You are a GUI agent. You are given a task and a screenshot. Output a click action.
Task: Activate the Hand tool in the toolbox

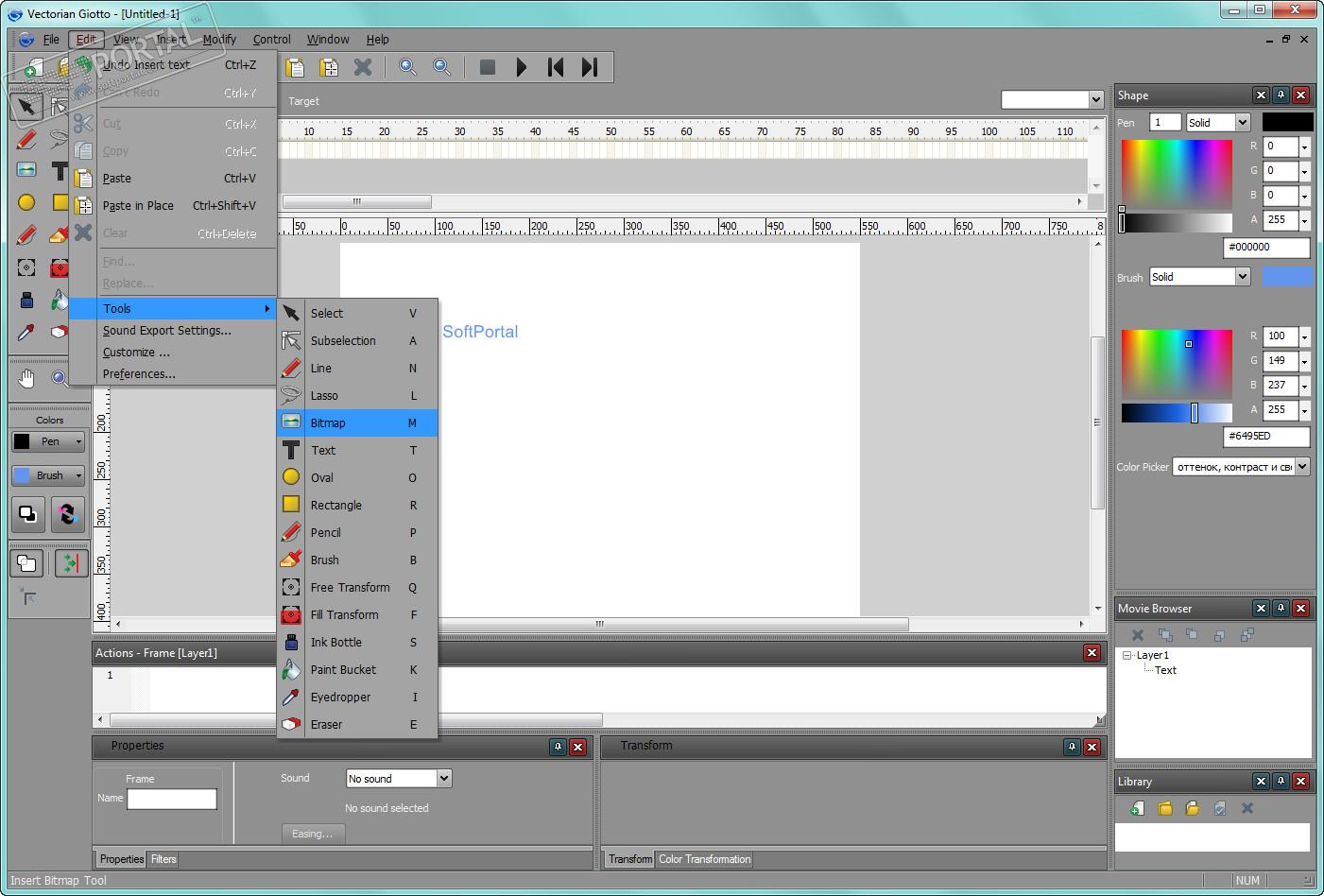[26, 379]
